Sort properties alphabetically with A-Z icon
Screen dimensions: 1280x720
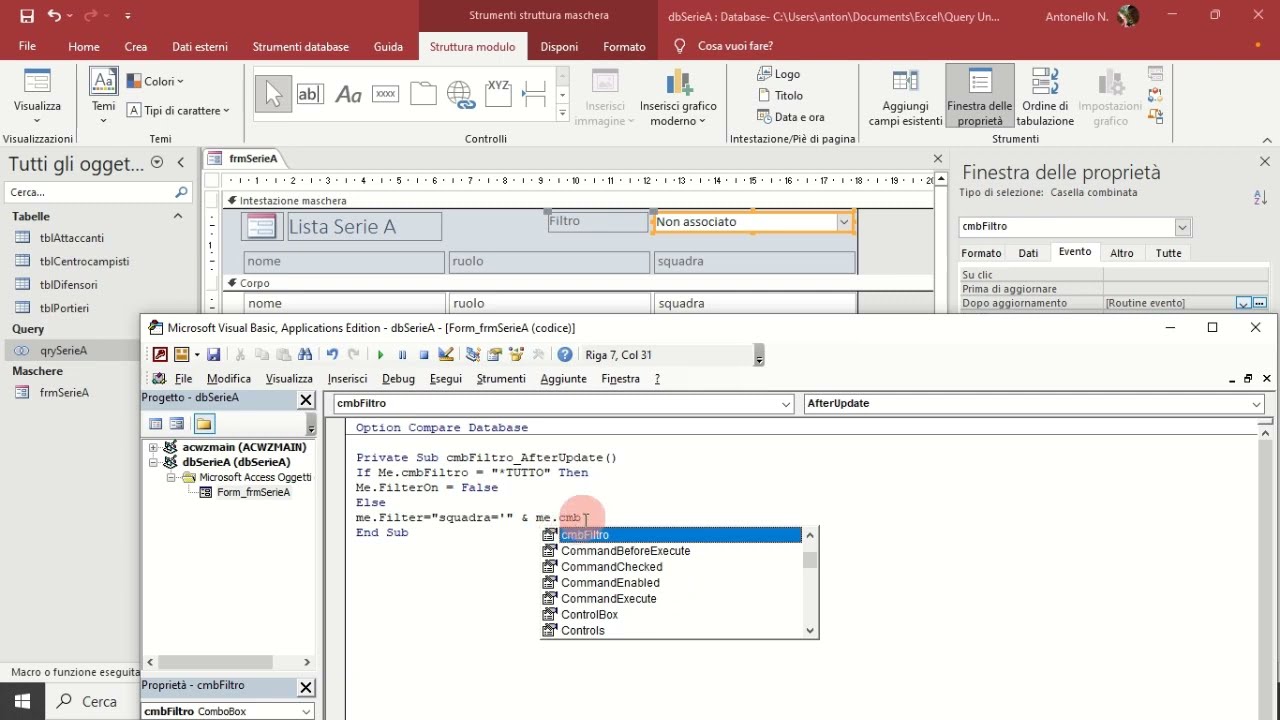tap(1260, 198)
